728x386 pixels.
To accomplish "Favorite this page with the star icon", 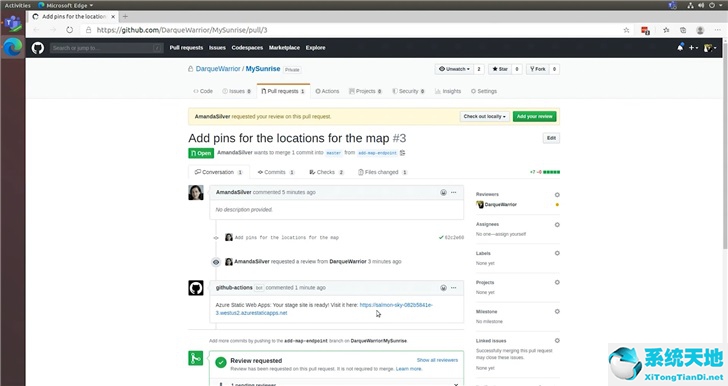I will click(x=626, y=30).
